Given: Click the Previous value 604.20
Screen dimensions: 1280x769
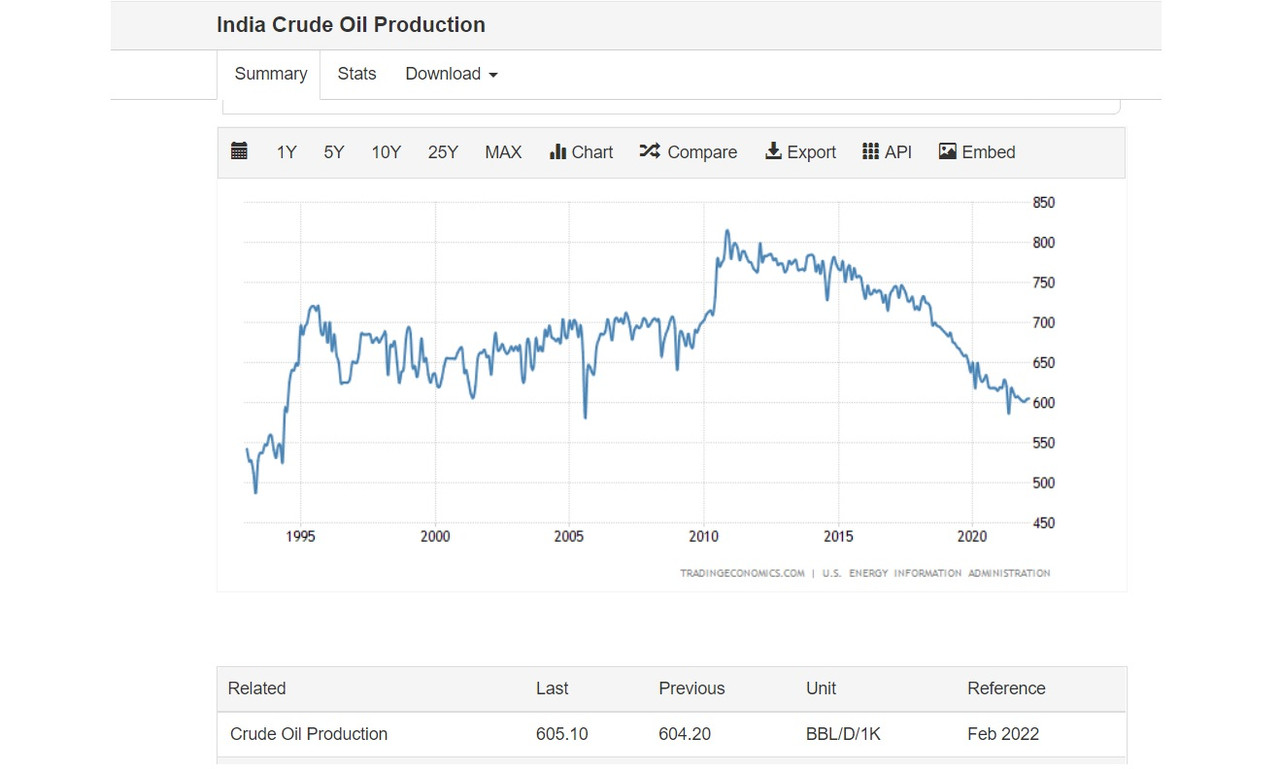Looking at the screenshot, I should pos(685,734).
